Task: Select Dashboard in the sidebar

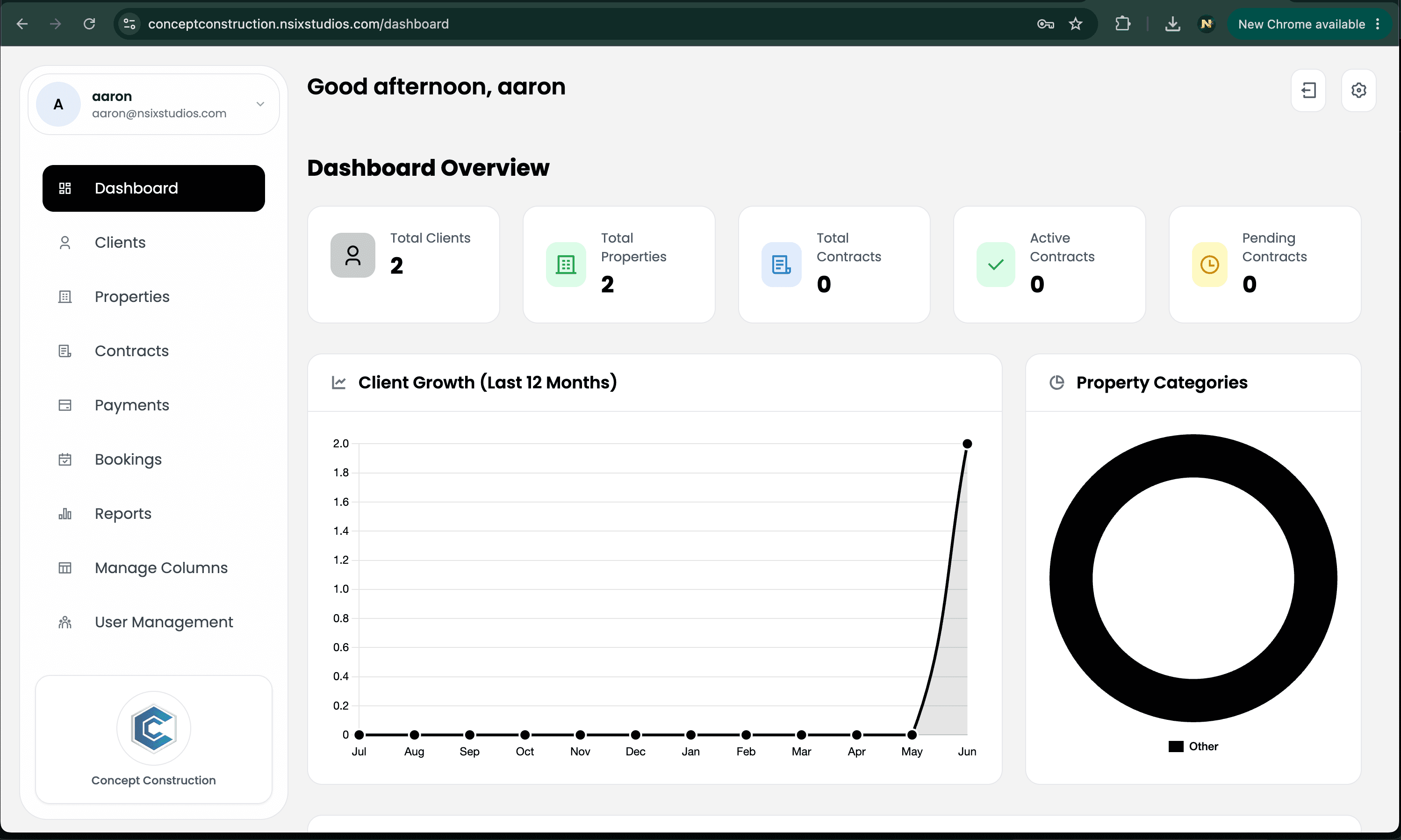Action: (x=153, y=188)
